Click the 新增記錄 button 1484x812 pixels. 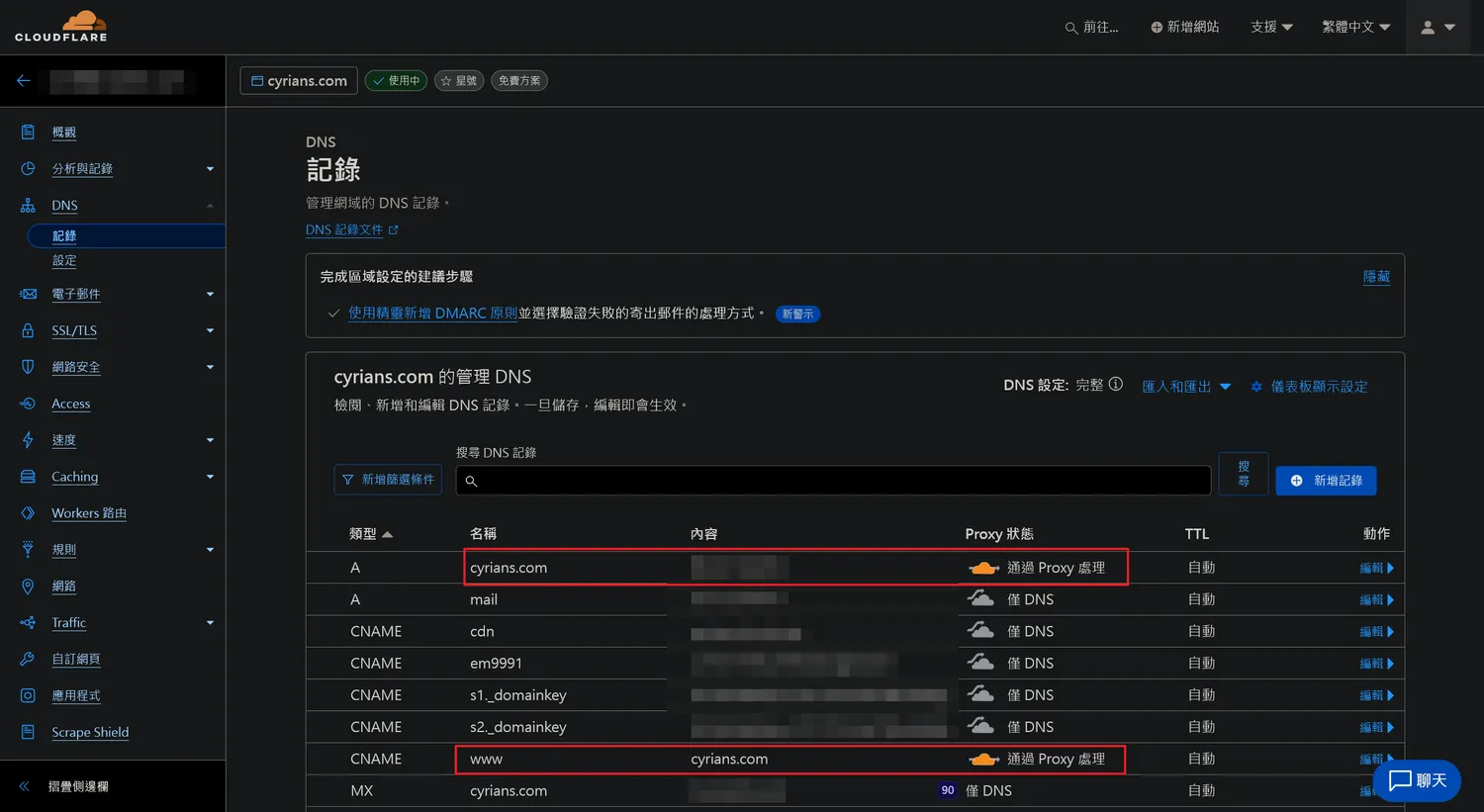[x=1326, y=481]
